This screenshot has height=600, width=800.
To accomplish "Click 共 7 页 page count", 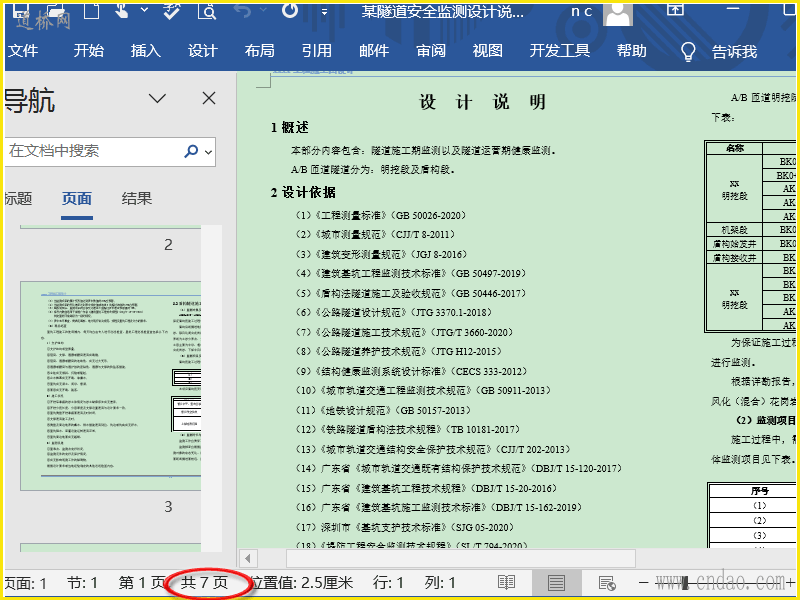I will click(204, 582).
